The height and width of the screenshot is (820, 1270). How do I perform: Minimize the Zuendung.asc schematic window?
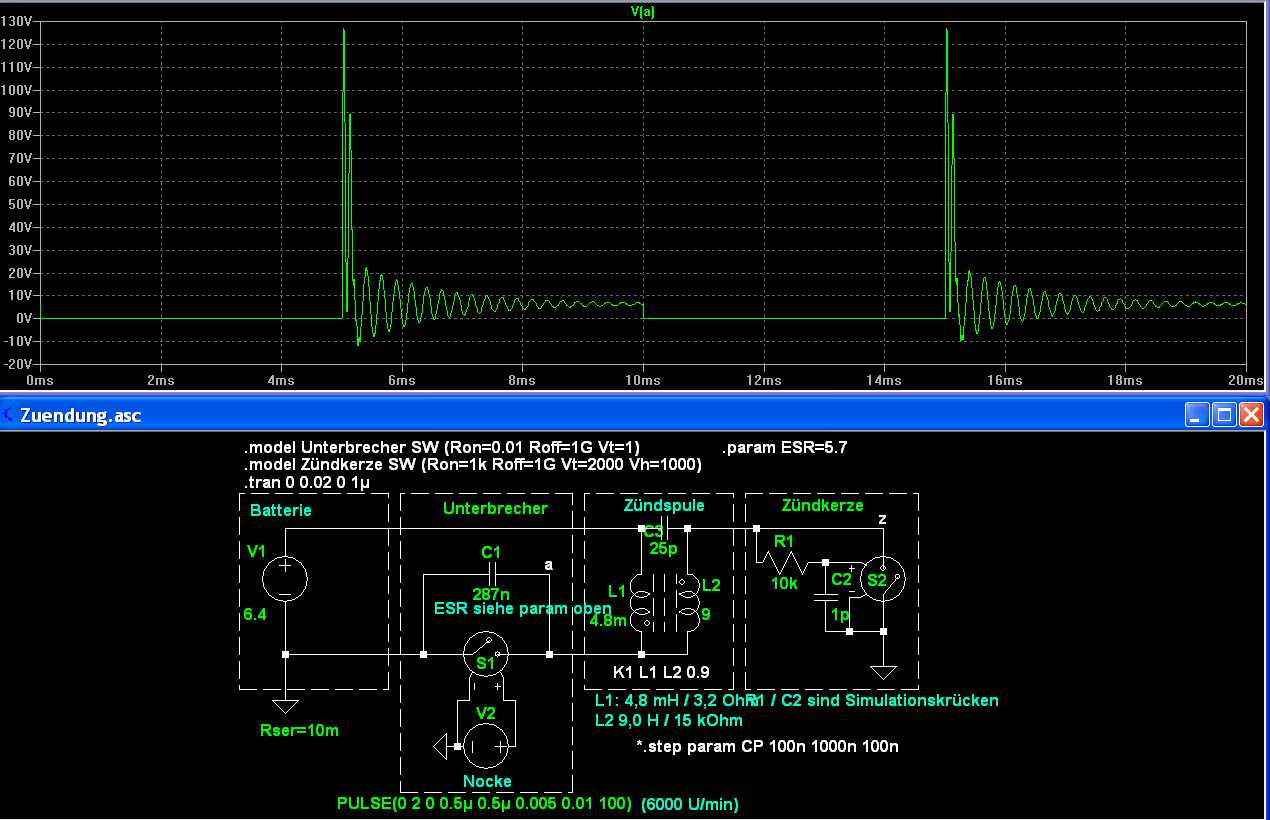pos(1197,415)
